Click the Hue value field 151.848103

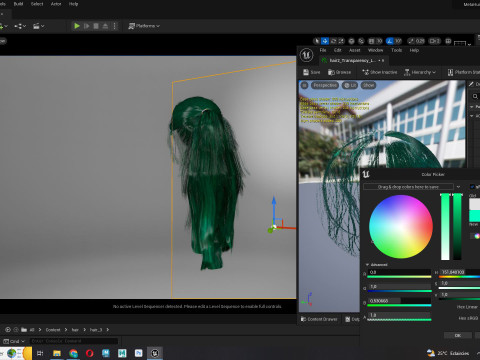pyautogui.click(x=459, y=272)
